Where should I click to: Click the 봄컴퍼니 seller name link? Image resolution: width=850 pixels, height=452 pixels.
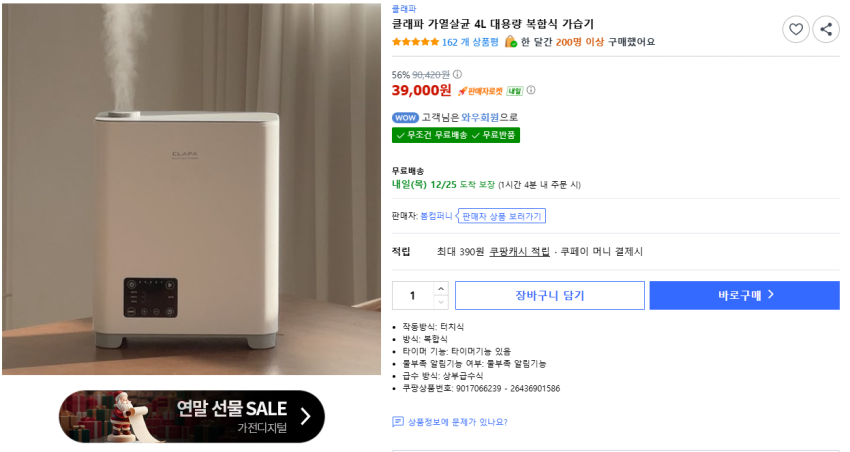(436, 216)
